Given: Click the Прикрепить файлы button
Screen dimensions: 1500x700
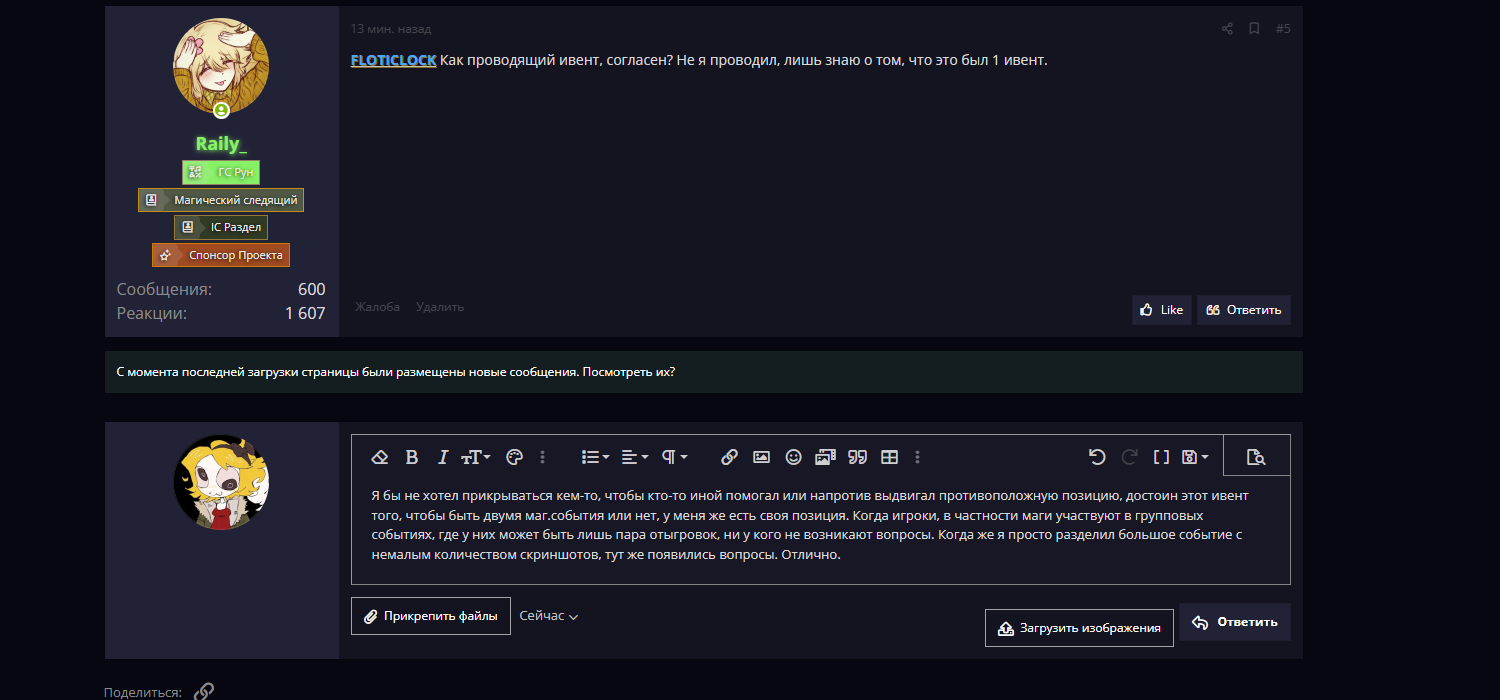Looking at the screenshot, I should pyautogui.click(x=430, y=616).
